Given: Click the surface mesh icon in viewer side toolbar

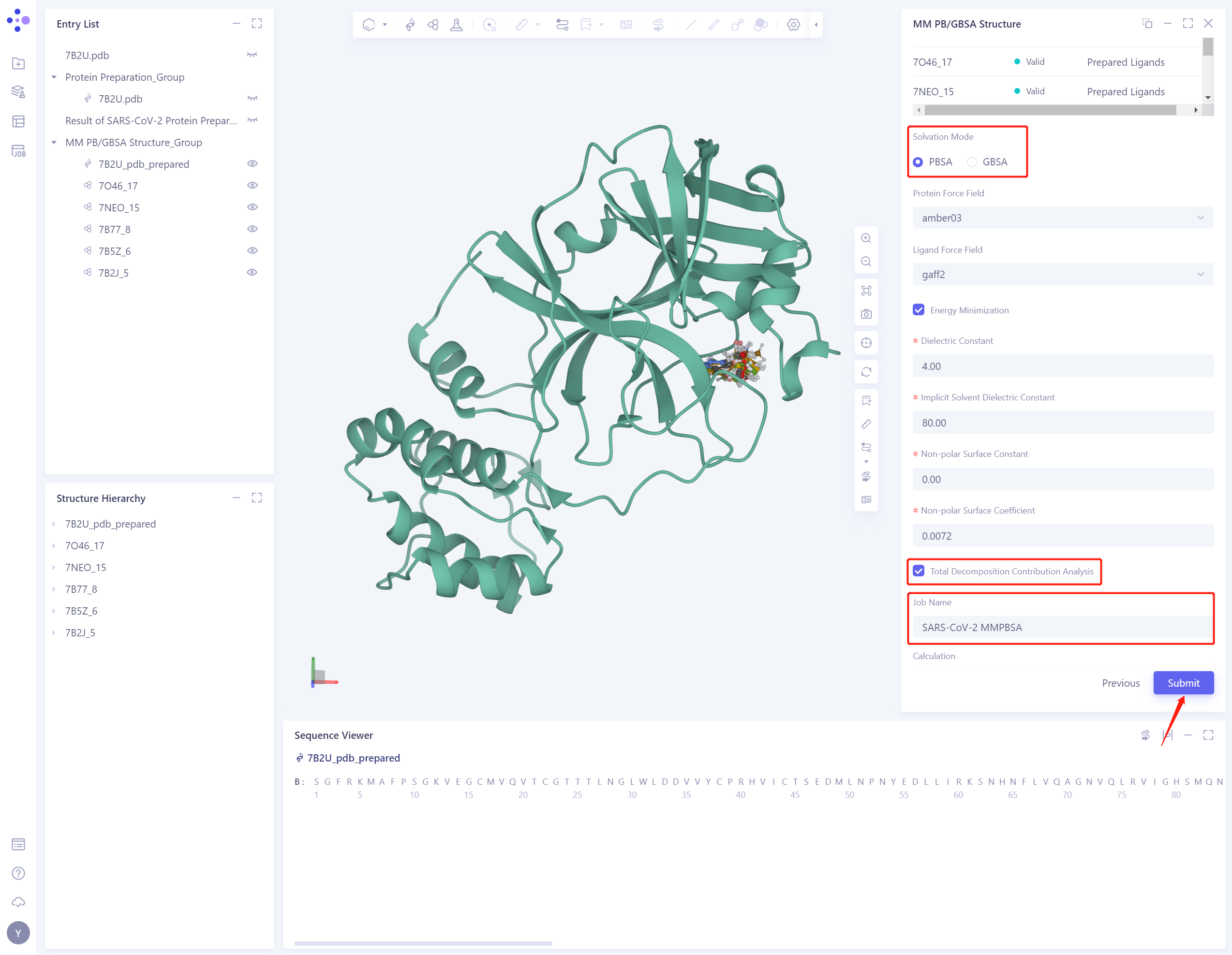Looking at the screenshot, I should tap(866, 500).
